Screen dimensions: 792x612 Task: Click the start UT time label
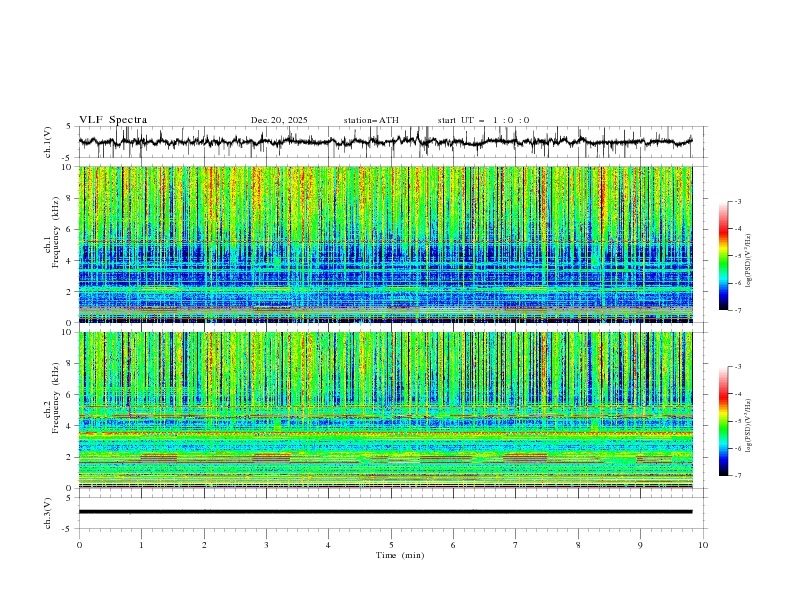coord(483,120)
